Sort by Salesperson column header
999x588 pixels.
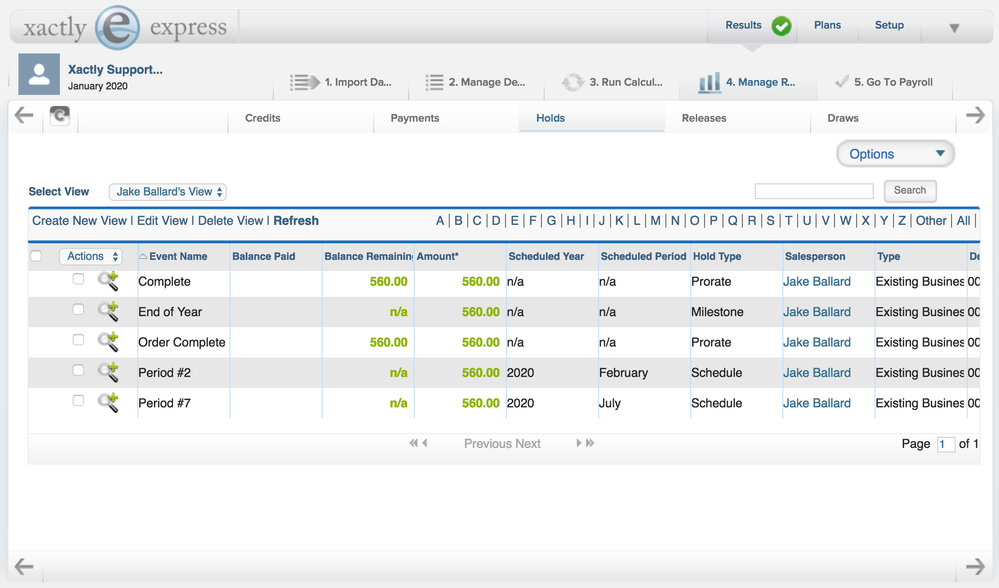tap(815, 256)
